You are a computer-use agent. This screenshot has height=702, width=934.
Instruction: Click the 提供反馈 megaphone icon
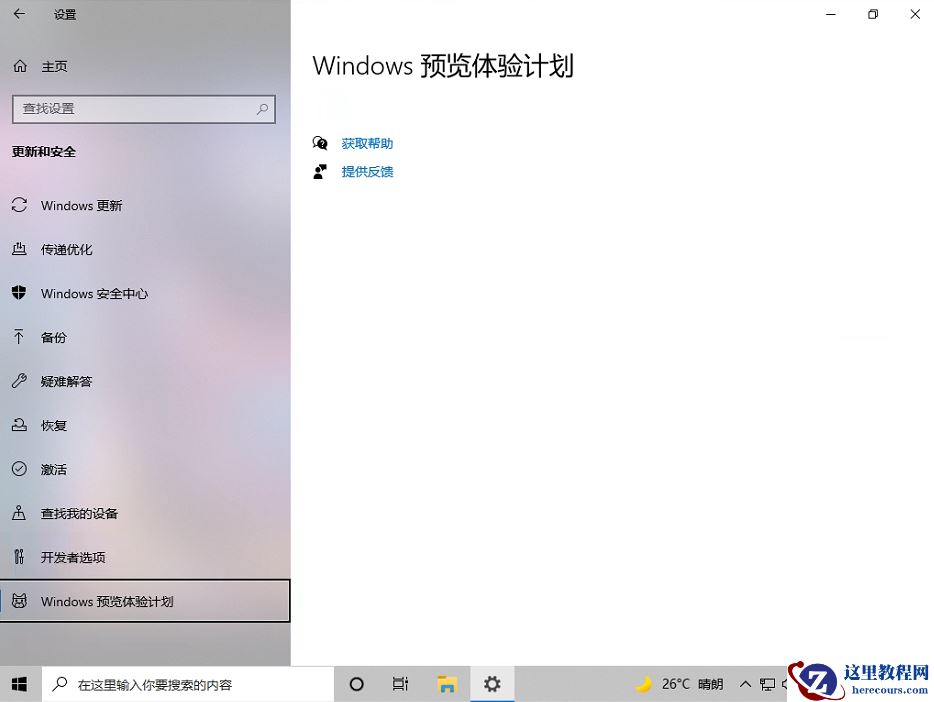[x=320, y=171]
